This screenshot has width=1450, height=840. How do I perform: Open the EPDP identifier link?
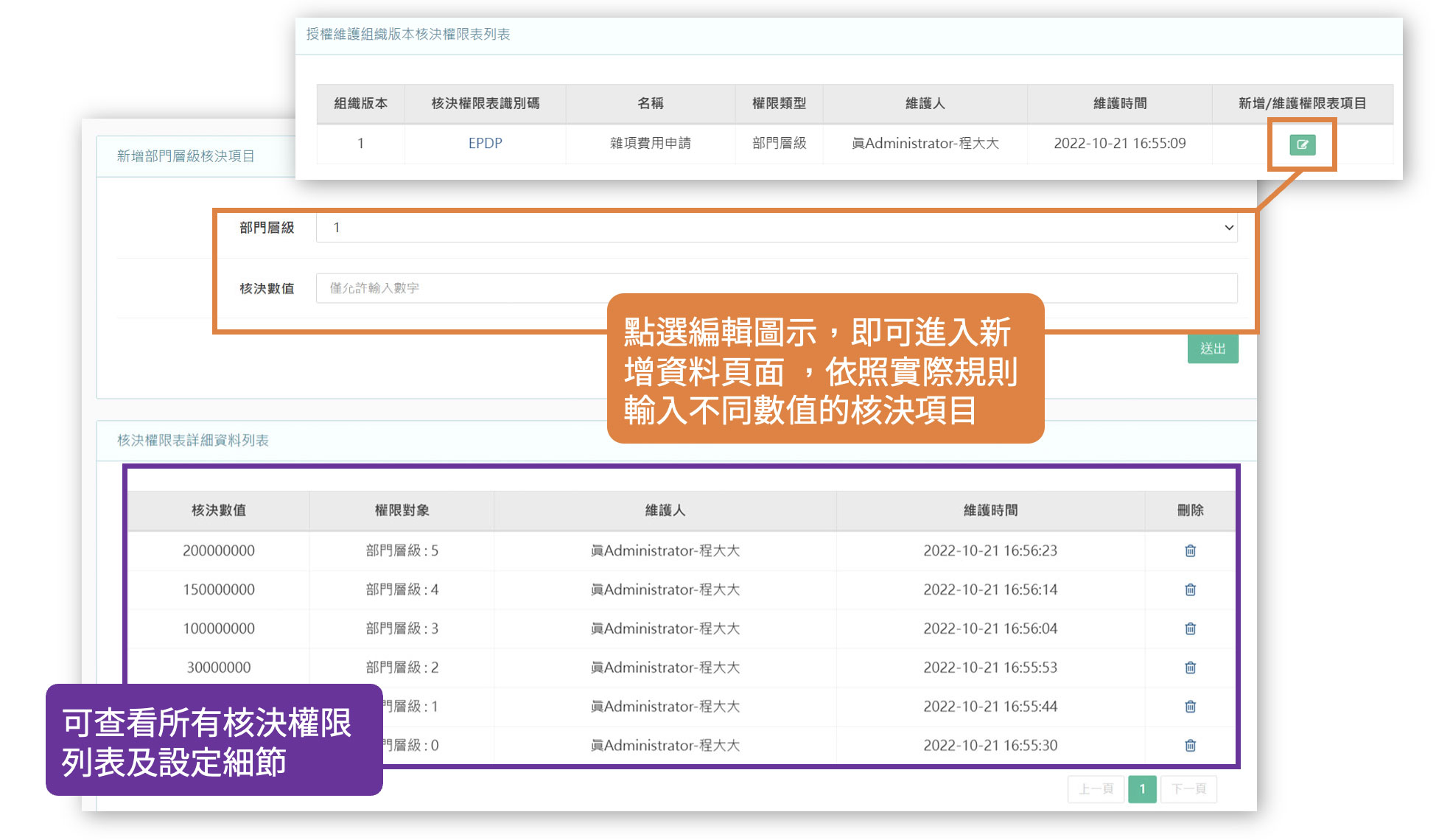(x=485, y=143)
